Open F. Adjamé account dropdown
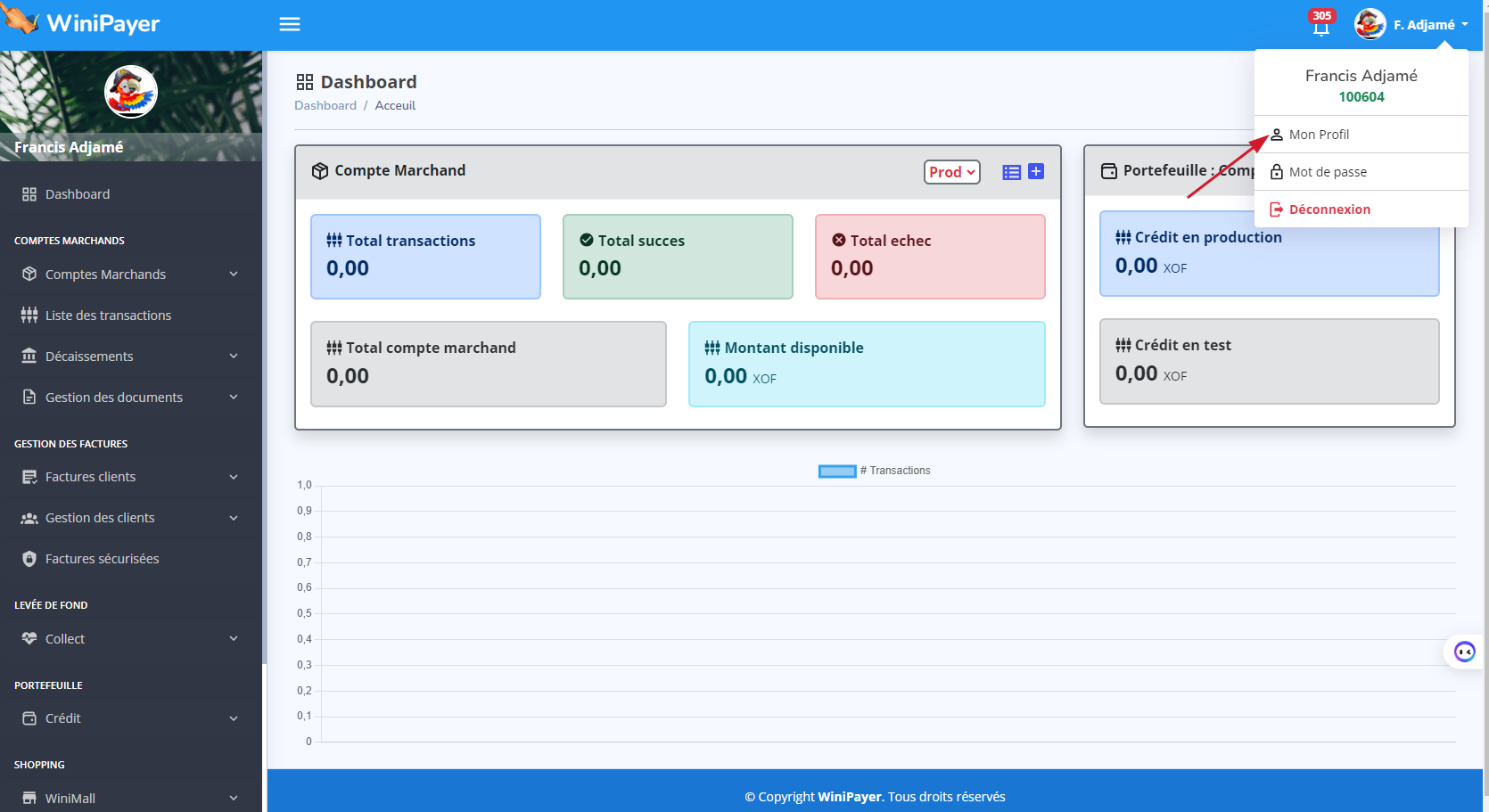This screenshot has height=812, width=1489. pos(1429,25)
